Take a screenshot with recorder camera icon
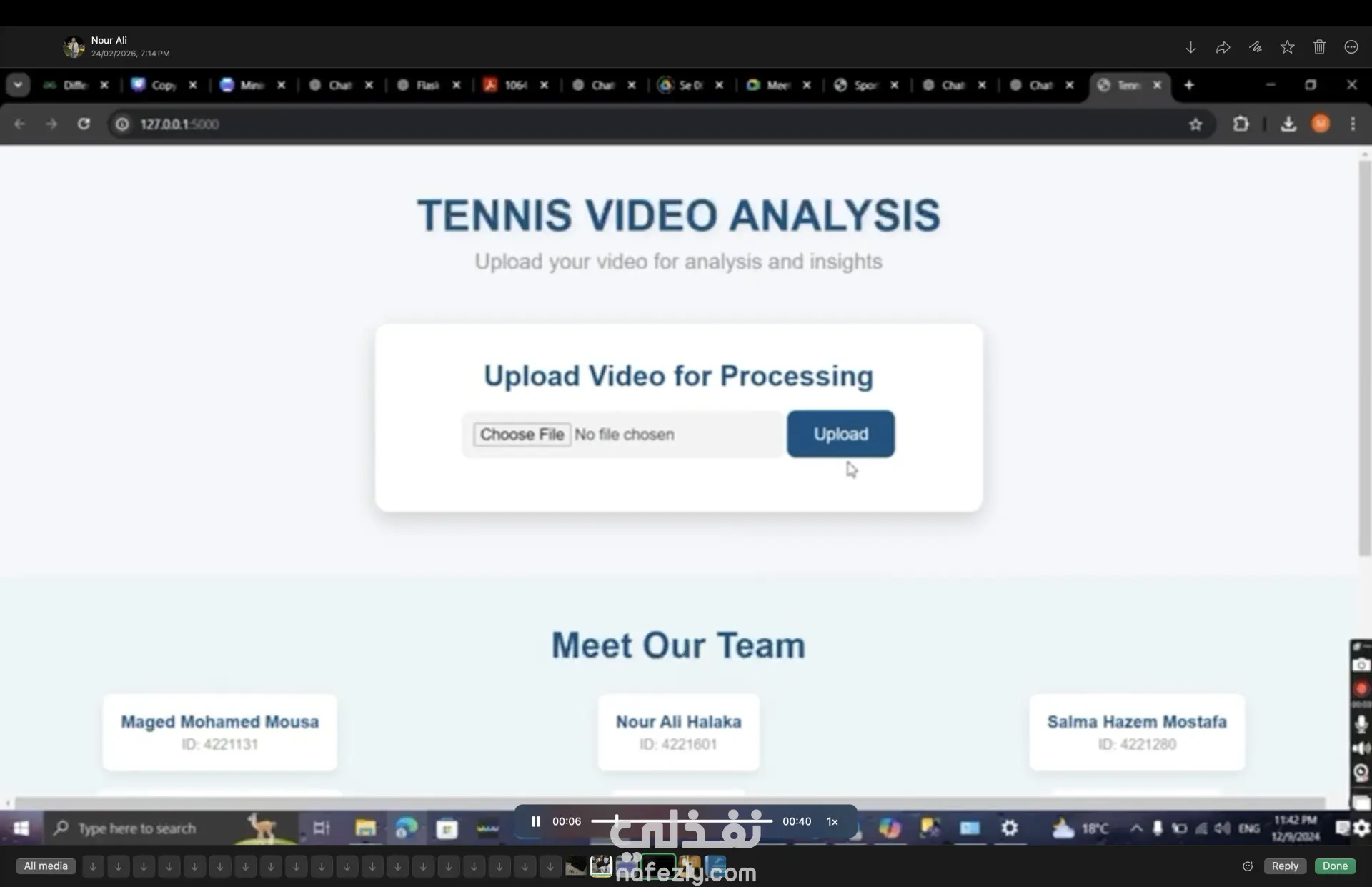 click(1361, 665)
